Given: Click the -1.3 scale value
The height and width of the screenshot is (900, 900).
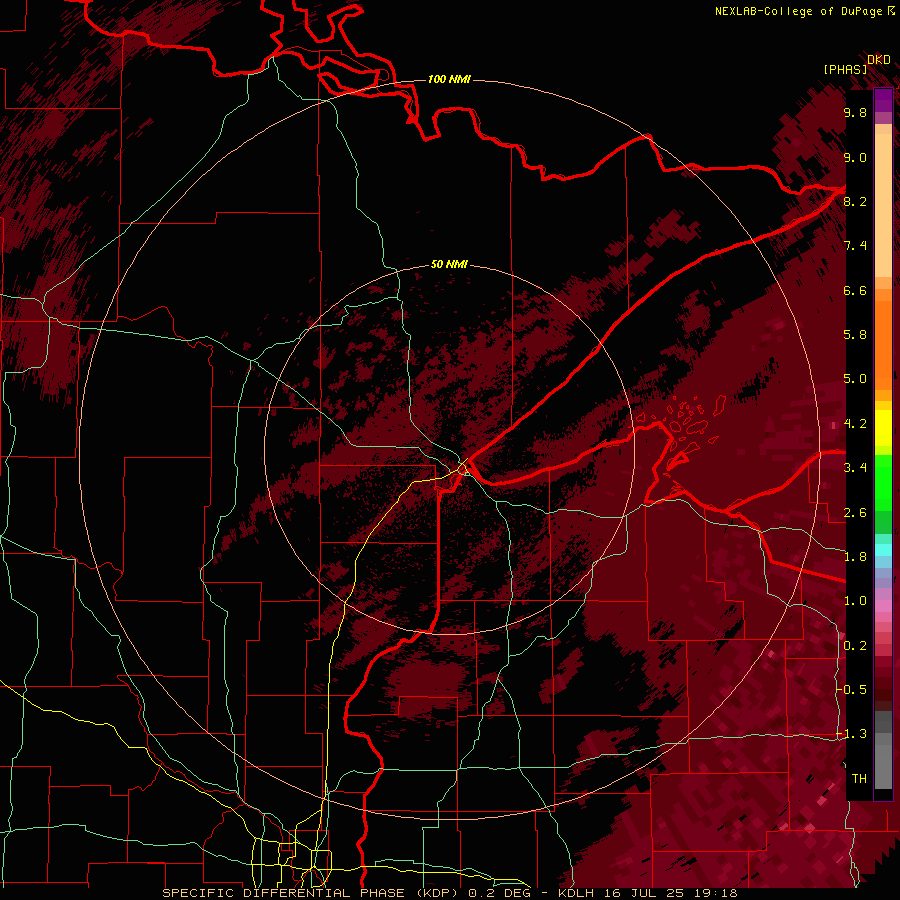Looking at the screenshot, I should [x=853, y=734].
